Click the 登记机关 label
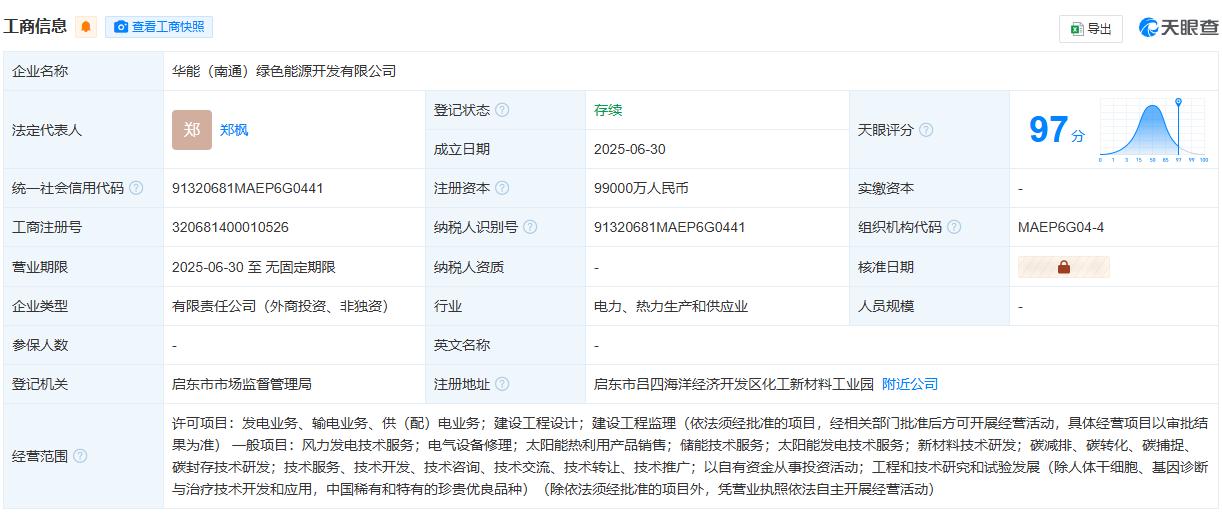This screenshot has height=513, width=1222. [x=40, y=384]
